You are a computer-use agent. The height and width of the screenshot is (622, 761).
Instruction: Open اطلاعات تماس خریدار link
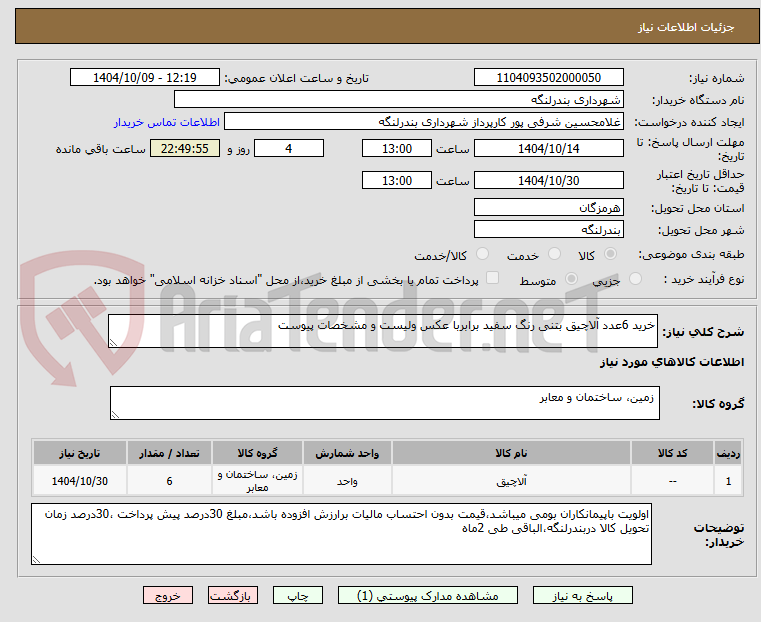(167, 122)
